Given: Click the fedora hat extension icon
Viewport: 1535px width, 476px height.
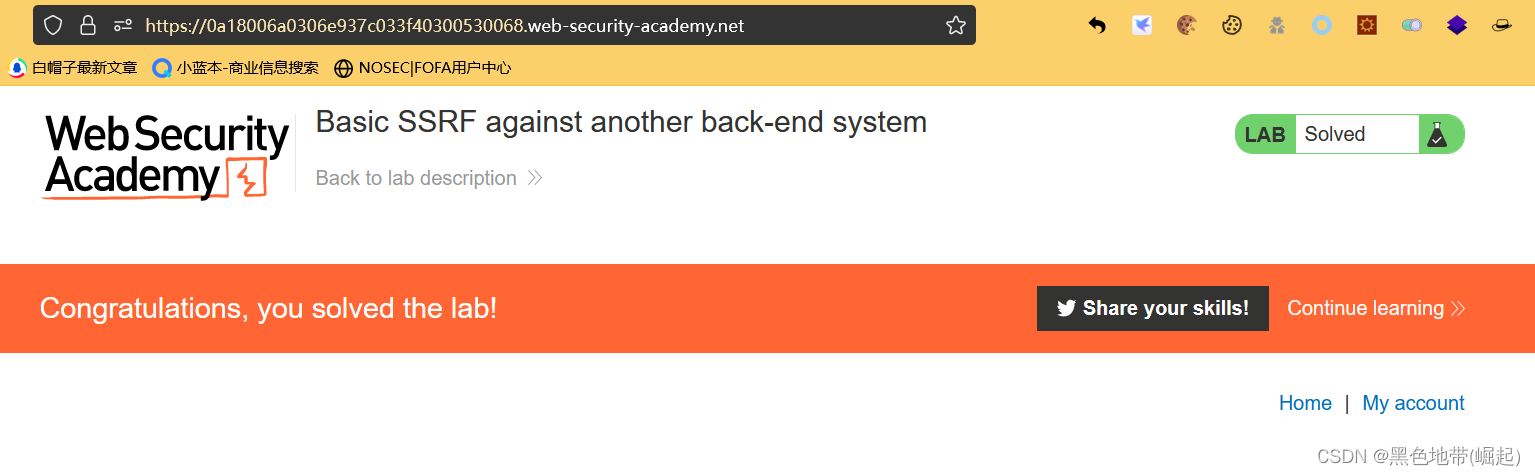Looking at the screenshot, I should [x=1502, y=26].
